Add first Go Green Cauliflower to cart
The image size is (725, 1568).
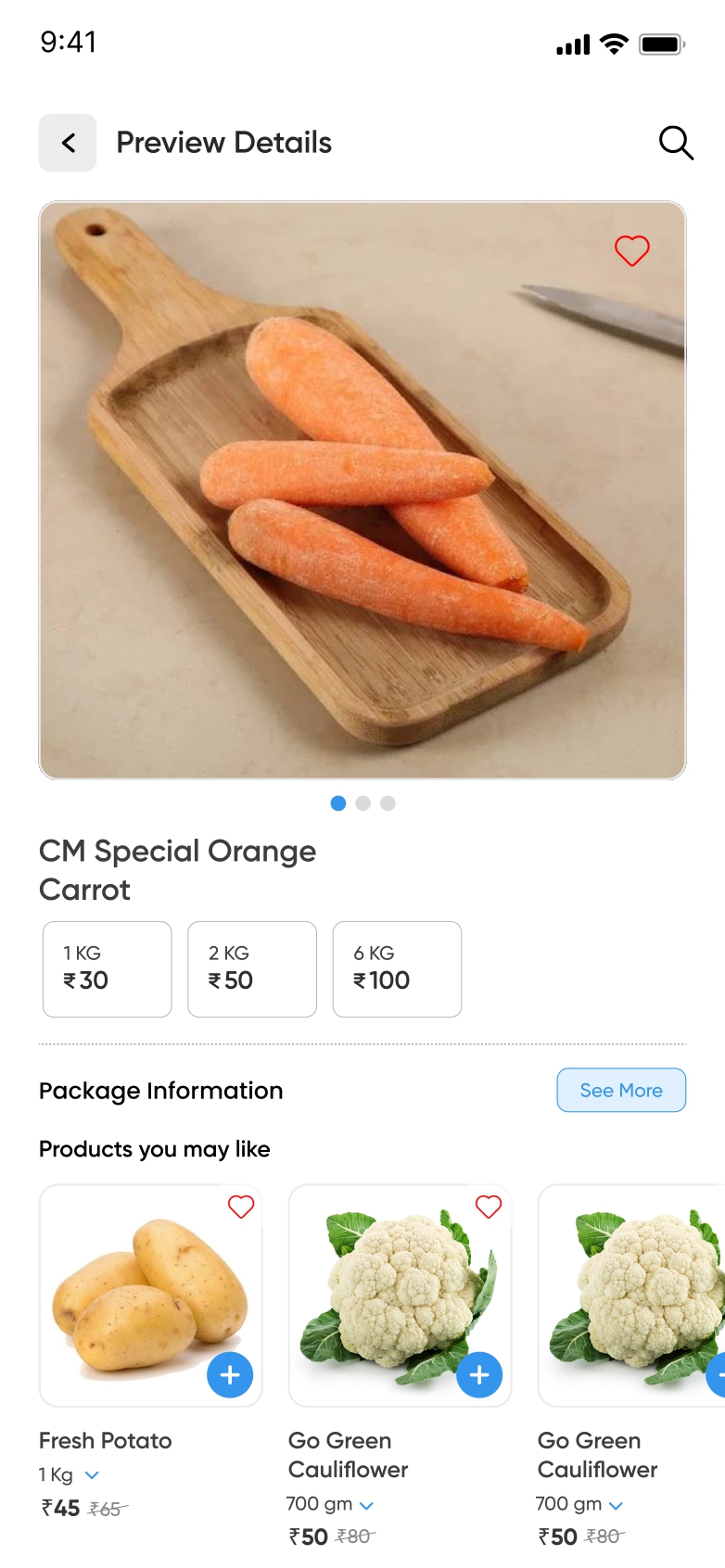pyautogui.click(x=479, y=1375)
